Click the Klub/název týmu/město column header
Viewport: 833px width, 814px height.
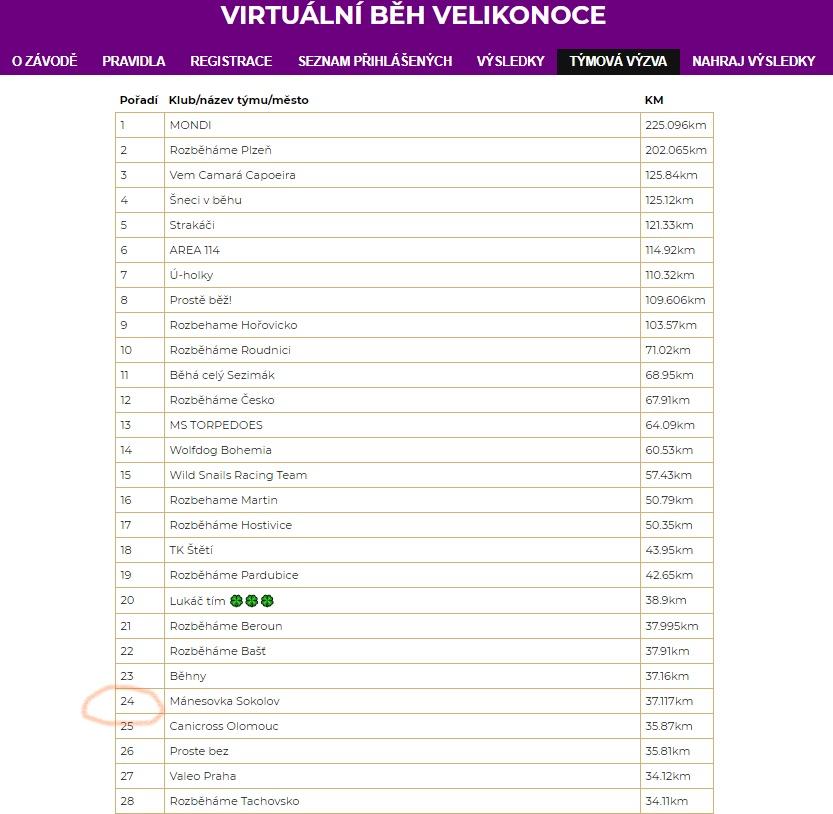point(238,100)
